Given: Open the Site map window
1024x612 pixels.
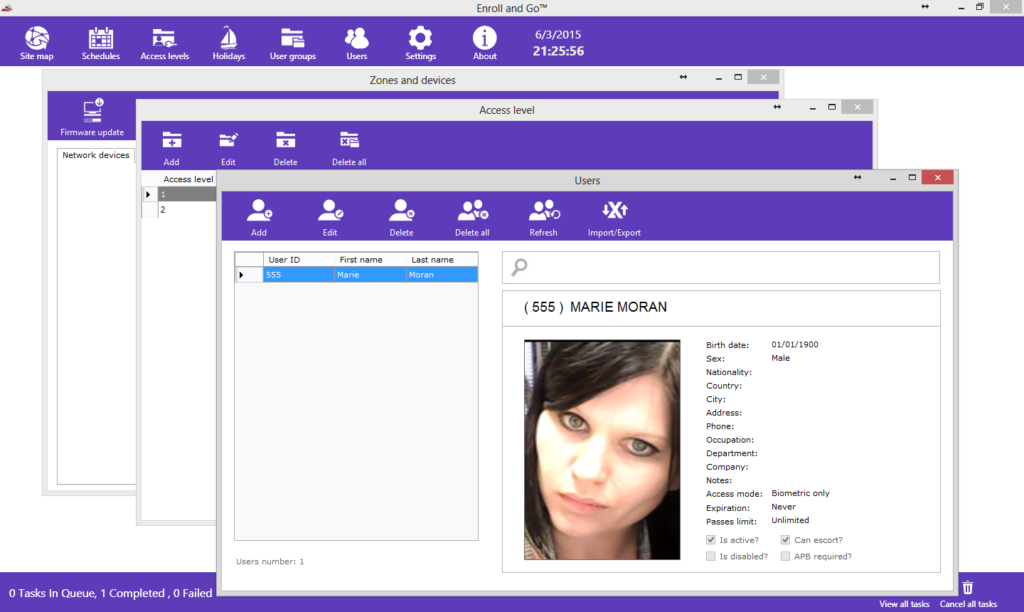Looking at the screenshot, I should point(36,41).
